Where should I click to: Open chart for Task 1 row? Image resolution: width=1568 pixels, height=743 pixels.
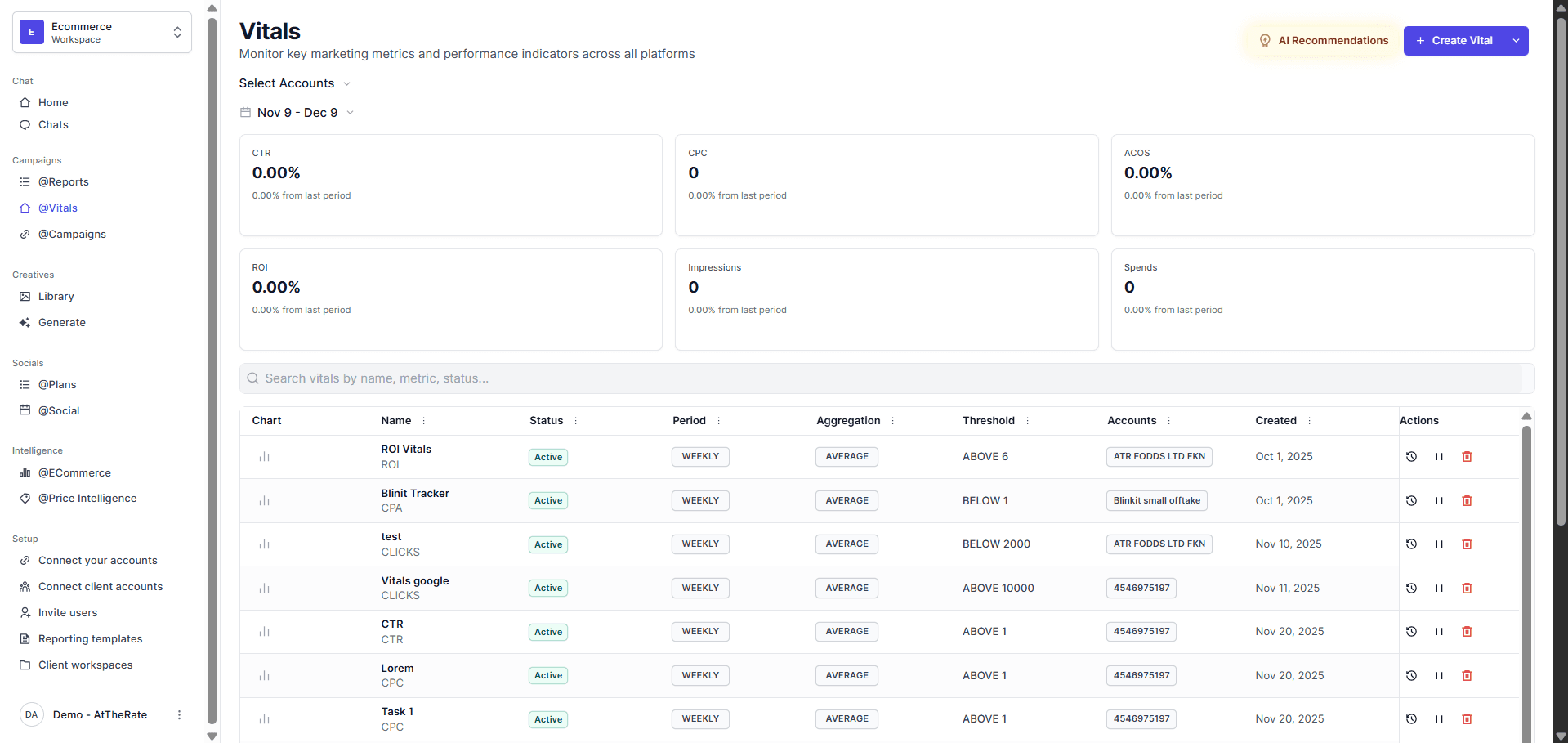click(264, 719)
